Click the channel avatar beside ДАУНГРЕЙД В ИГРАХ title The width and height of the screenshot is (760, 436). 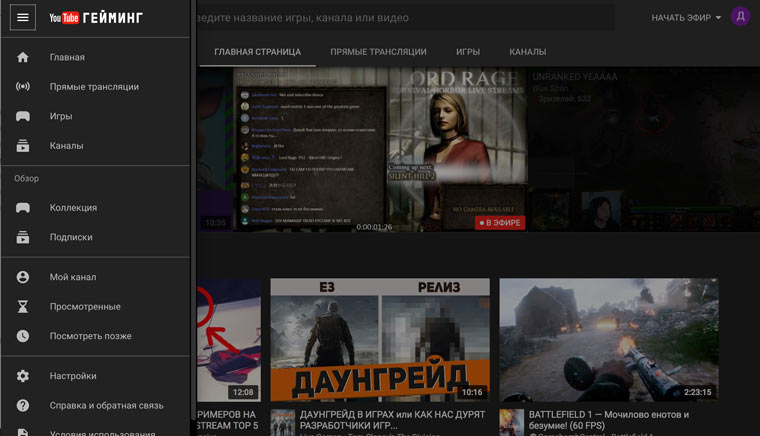(283, 422)
